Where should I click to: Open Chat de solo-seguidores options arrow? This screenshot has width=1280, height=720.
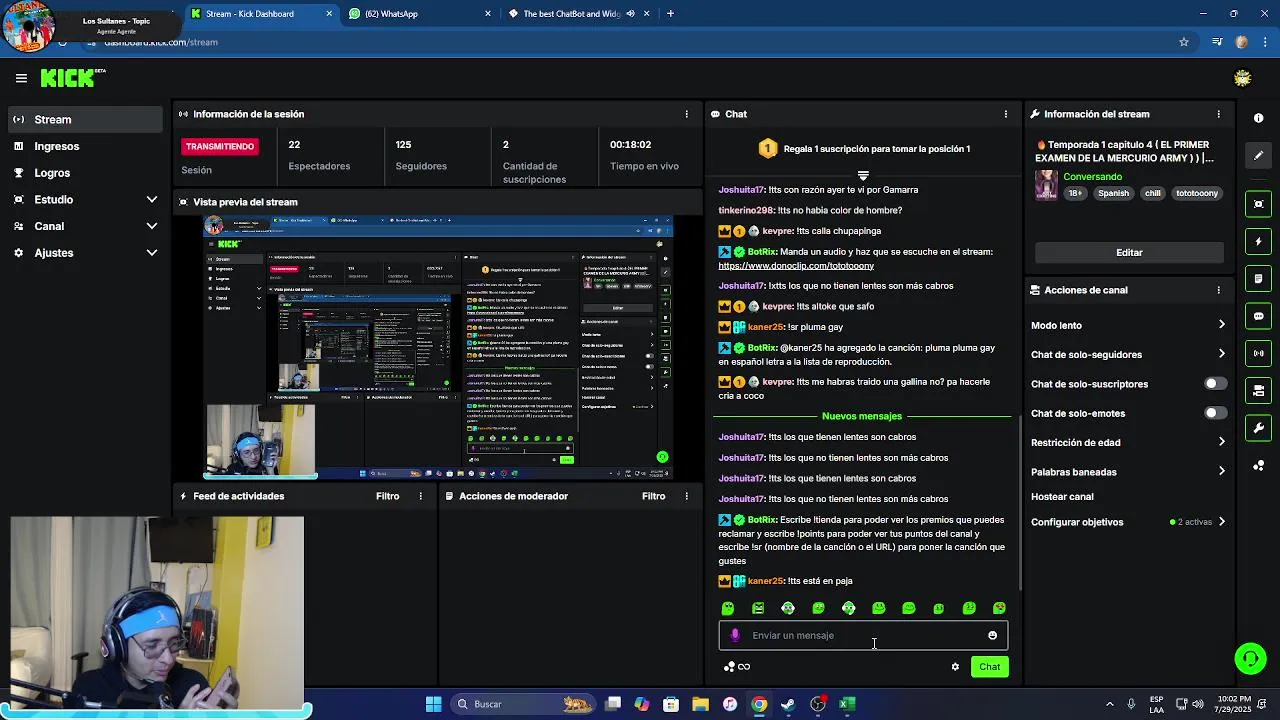tap(1221, 354)
